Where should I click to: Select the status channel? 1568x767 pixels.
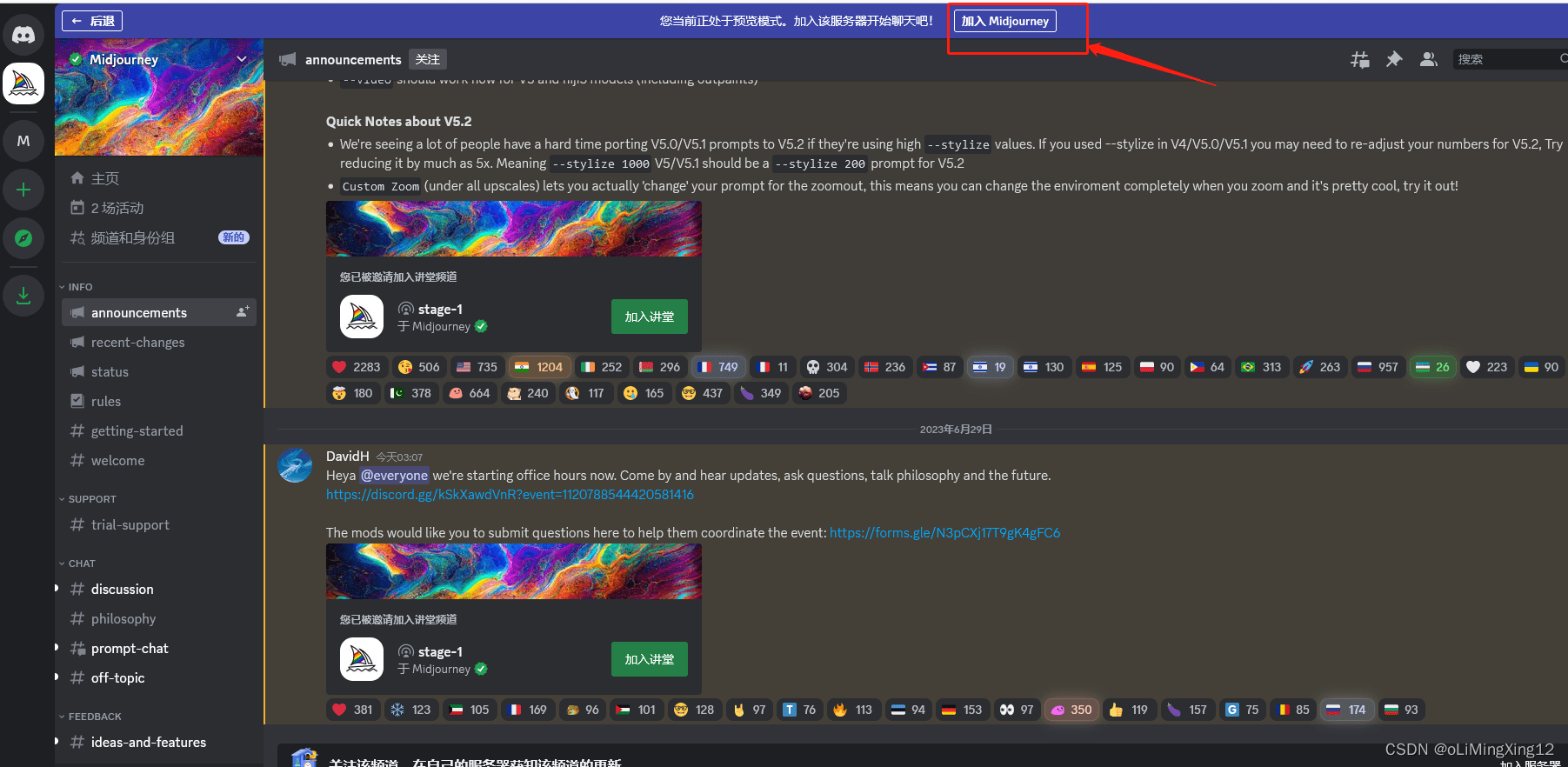pyautogui.click(x=159, y=371)
